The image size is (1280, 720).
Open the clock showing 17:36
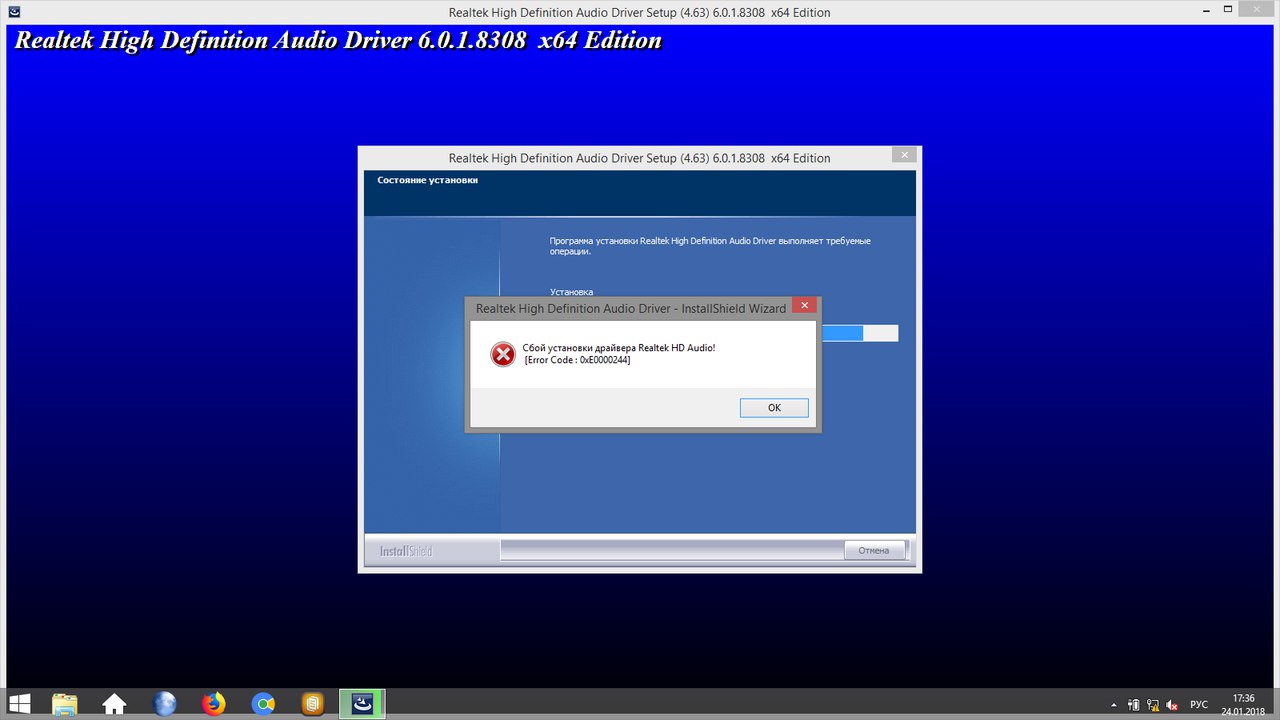[1243, 704]
